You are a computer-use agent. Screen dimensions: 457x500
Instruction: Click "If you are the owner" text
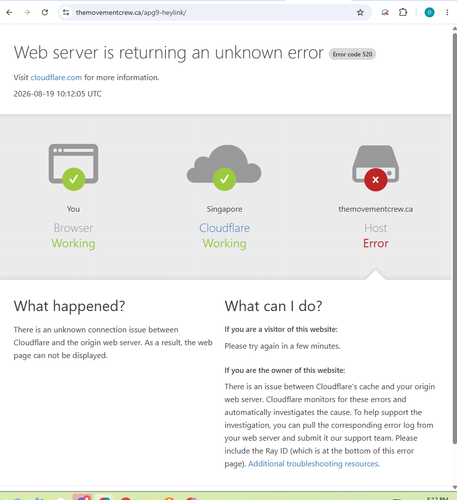click(x=285, y=370)
